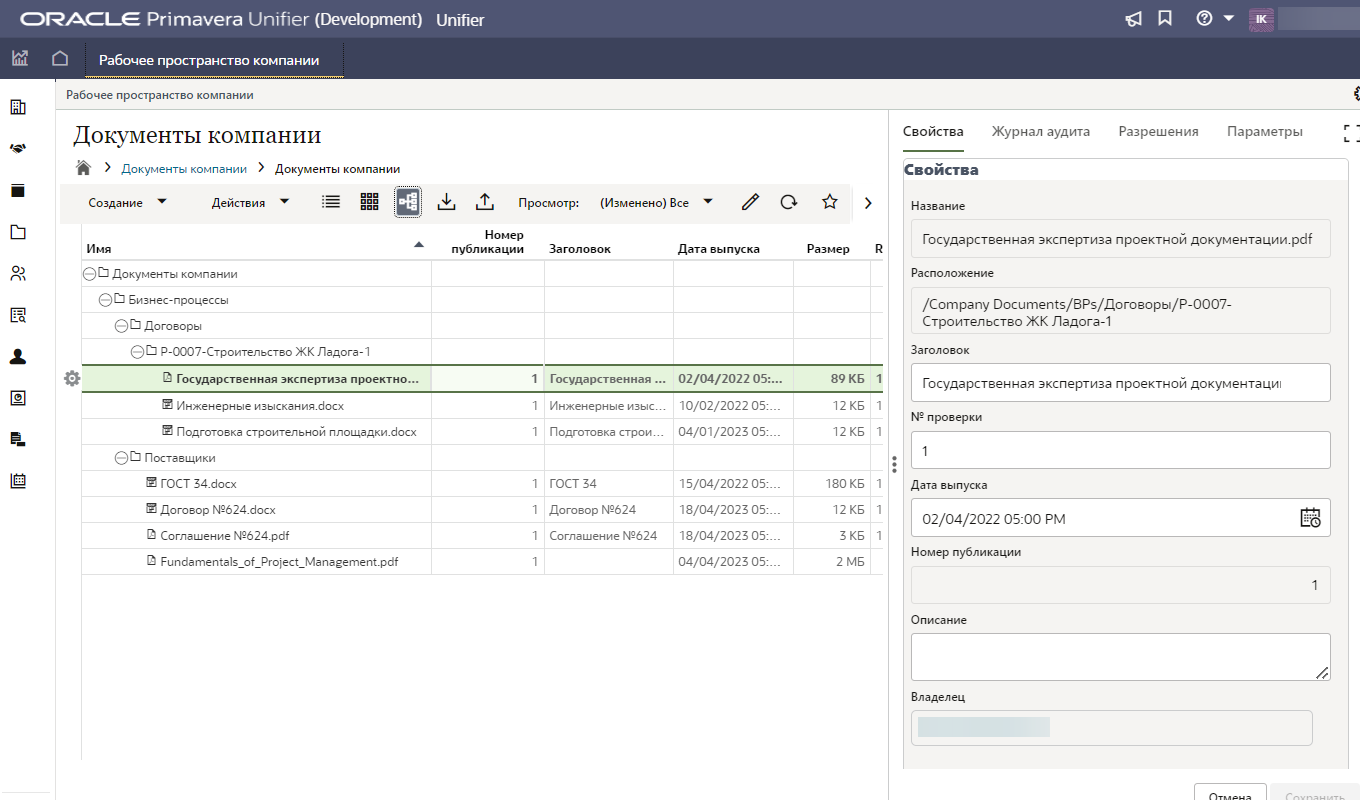
Task: Switch to list view layout
Action: click(x=331, y=202)
